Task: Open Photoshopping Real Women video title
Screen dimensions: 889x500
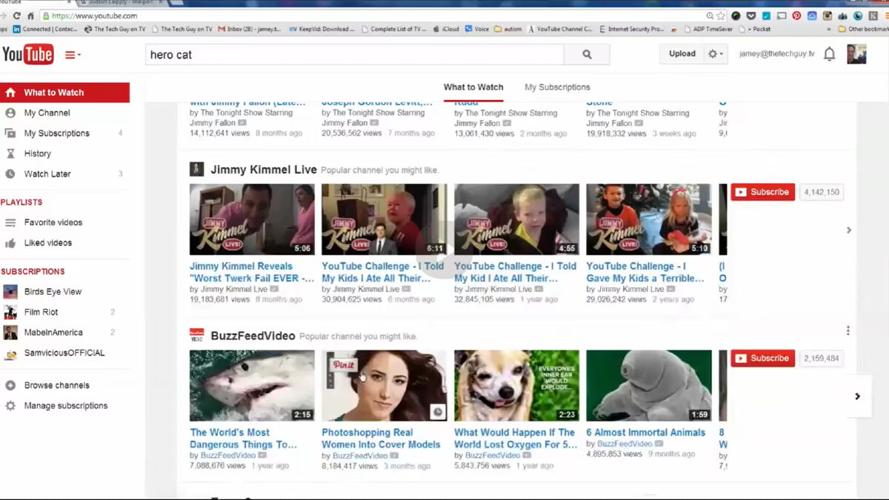Action: click(x=381, y=439)
